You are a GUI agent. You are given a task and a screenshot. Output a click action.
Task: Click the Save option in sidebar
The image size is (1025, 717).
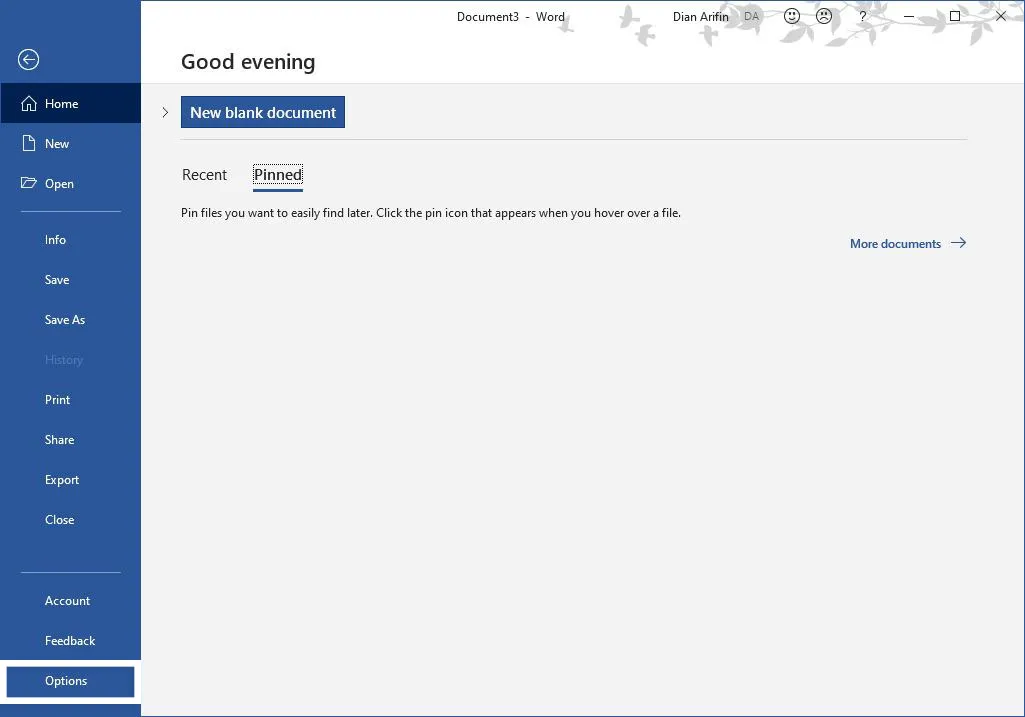[x=57, y=279]
